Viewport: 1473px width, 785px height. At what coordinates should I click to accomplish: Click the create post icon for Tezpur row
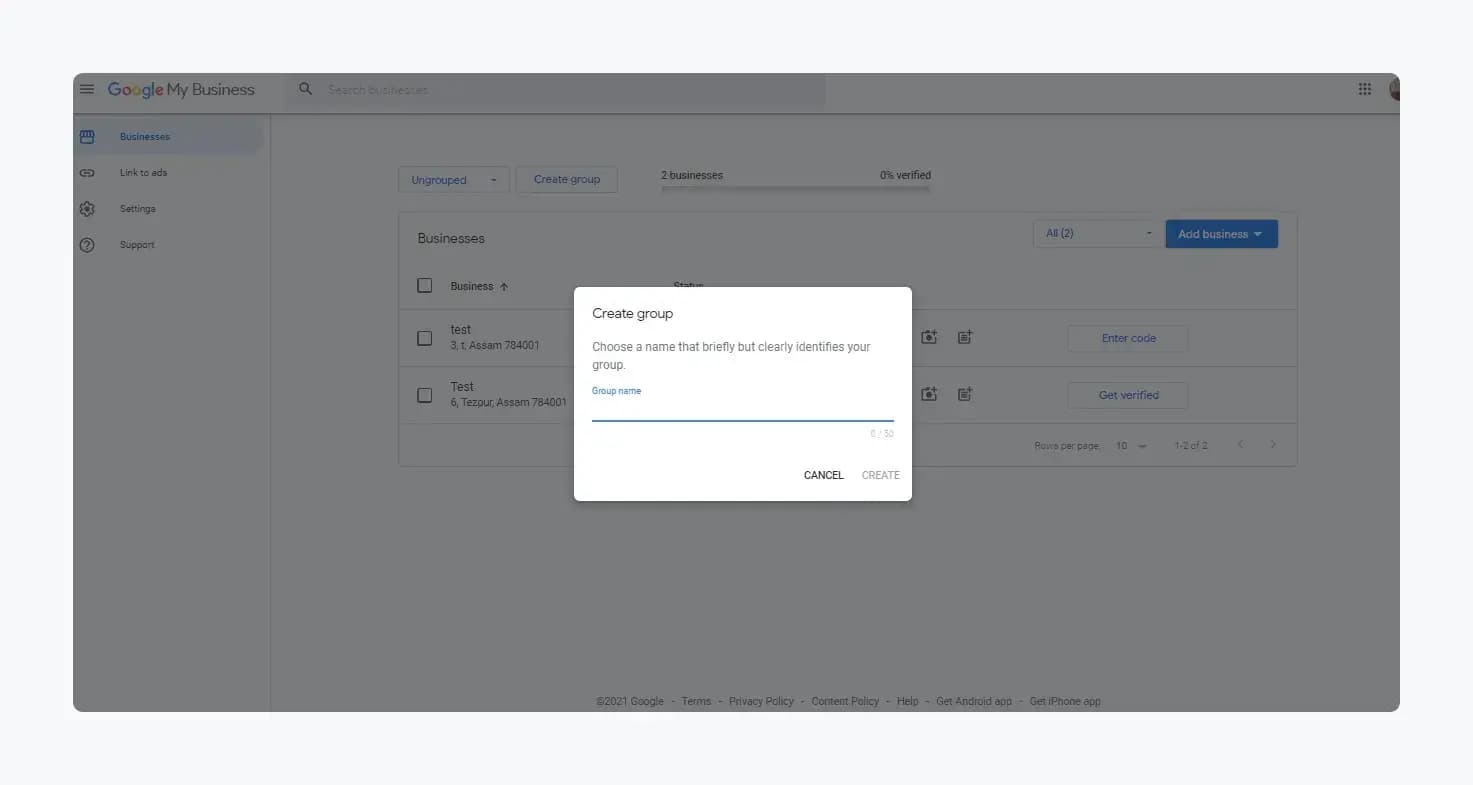[x=964, y=395]
